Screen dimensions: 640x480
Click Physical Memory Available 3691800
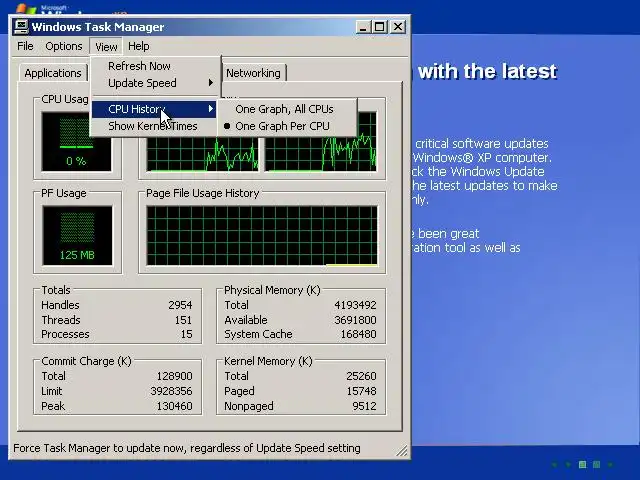coord(355,320)
